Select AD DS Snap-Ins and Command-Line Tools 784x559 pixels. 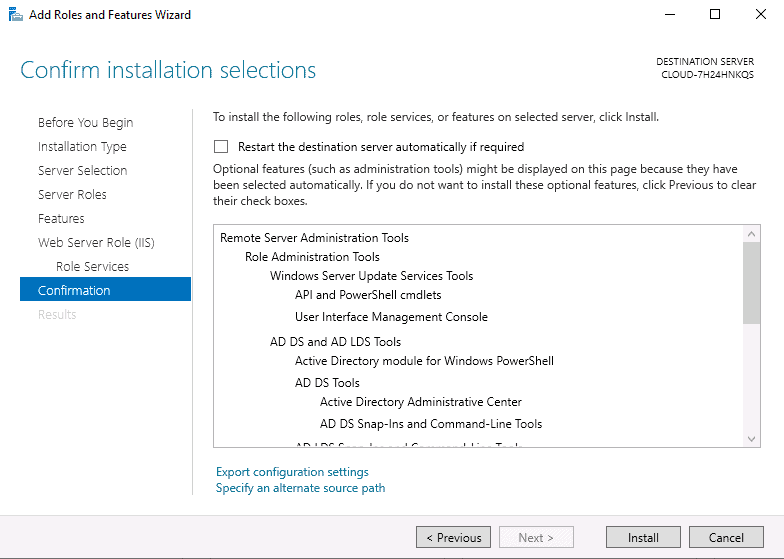pyautogui.click(x=431, y=424)
